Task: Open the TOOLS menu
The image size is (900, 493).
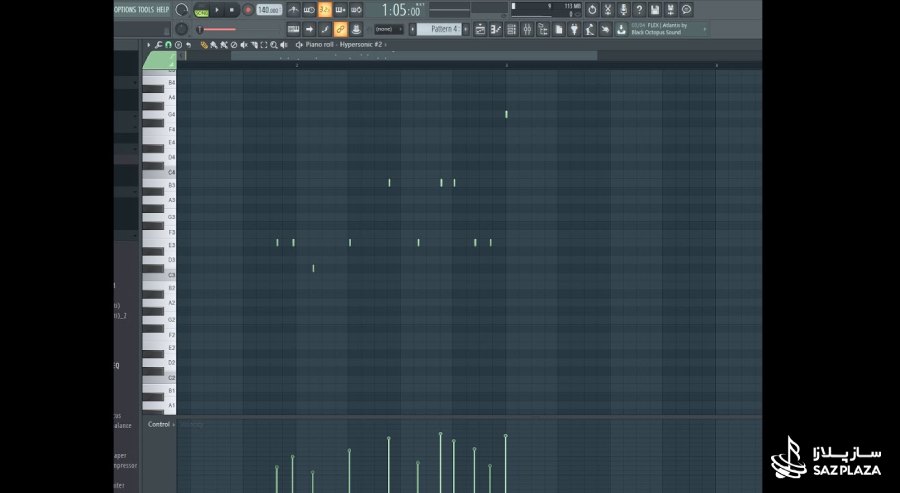Action: 146,10
